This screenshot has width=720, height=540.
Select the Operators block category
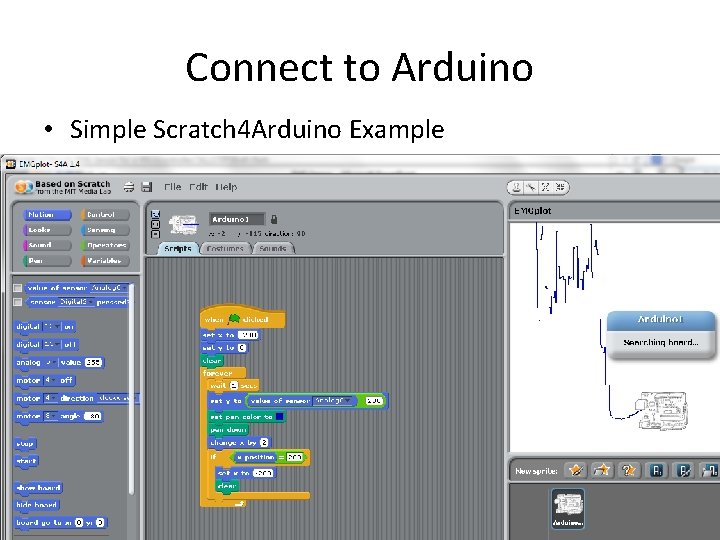105,245
